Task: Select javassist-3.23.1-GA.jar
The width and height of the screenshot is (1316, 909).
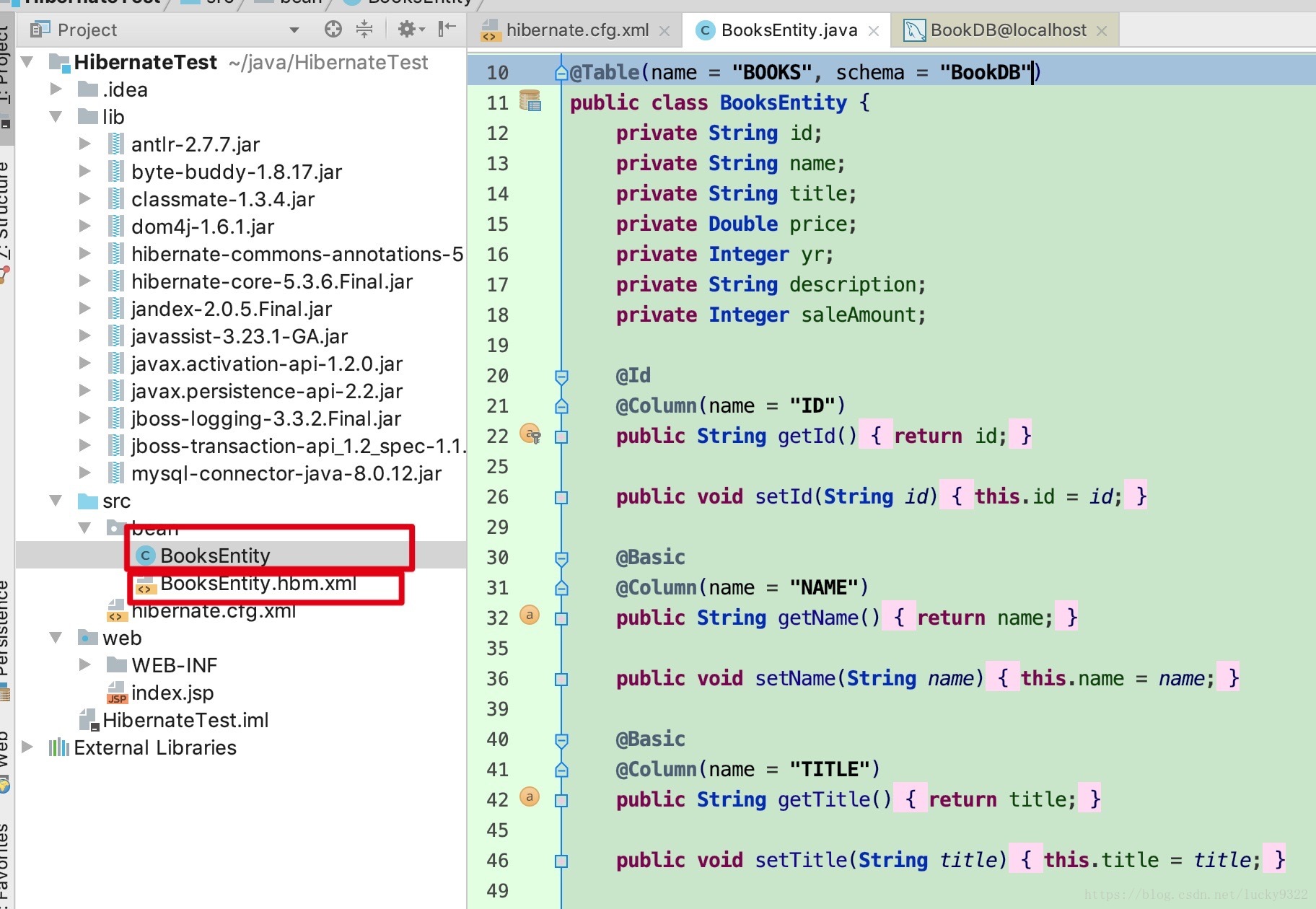Action: click(x=240, y=336)
